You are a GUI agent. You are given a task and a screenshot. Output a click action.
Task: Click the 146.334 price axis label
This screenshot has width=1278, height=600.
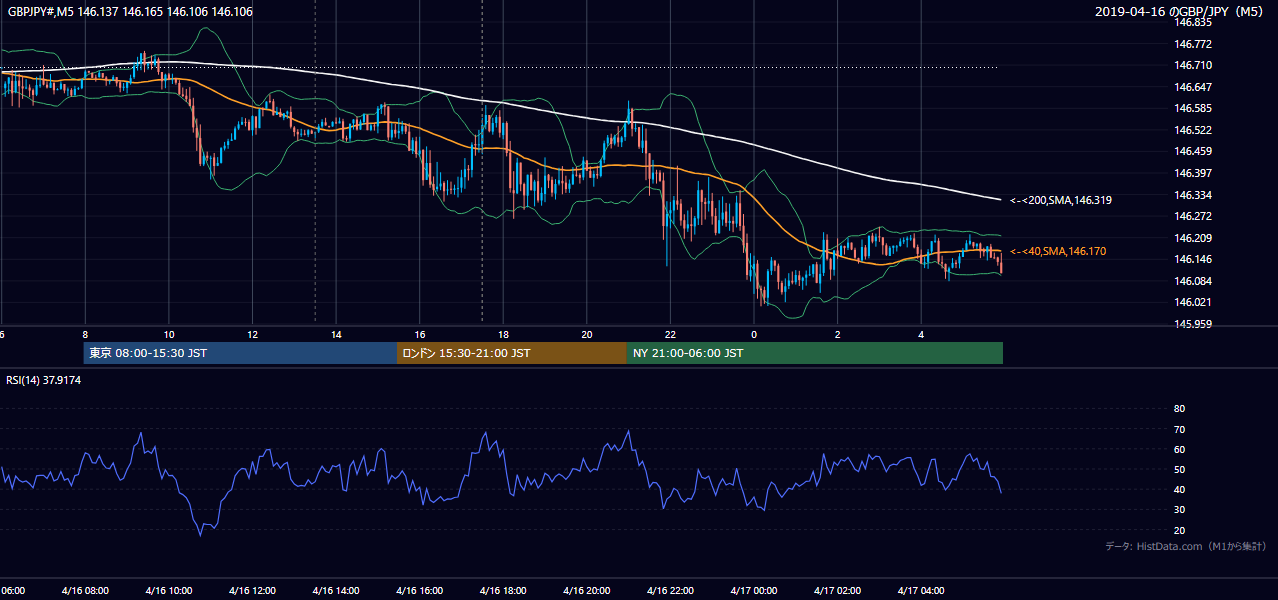tap(1194, 194)
